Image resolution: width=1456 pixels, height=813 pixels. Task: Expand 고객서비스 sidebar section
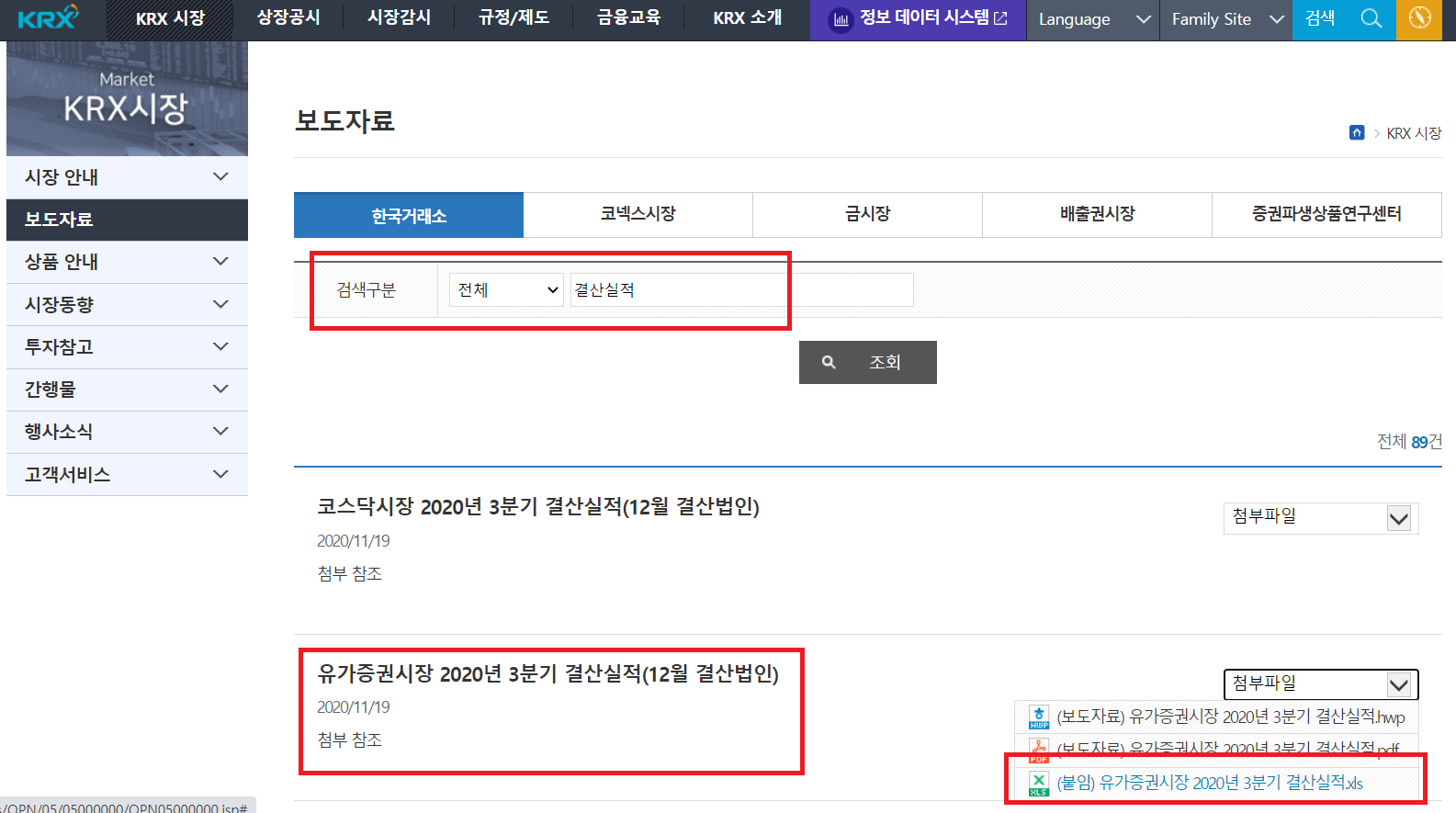point(127,475)
